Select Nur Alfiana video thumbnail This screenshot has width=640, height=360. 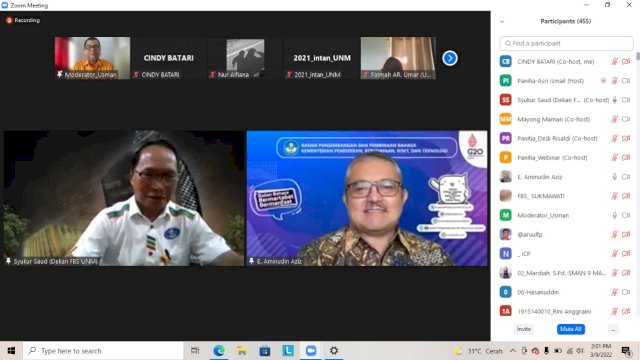click(x=245, y=58)
